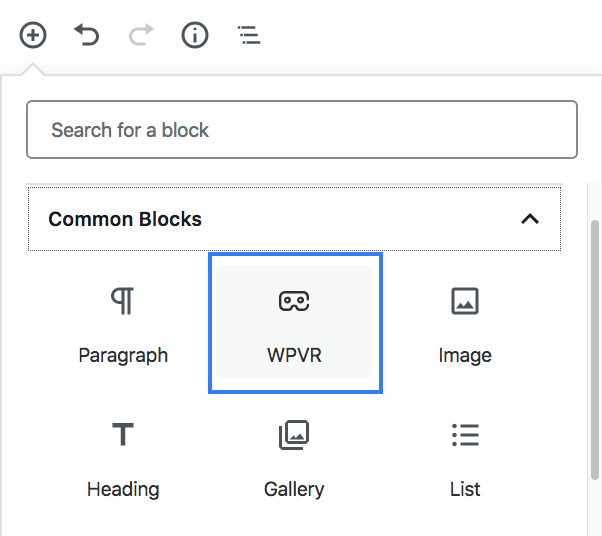602x536 pixels.
Task: Insert the WPVR headset icon block
Action: 294,301
